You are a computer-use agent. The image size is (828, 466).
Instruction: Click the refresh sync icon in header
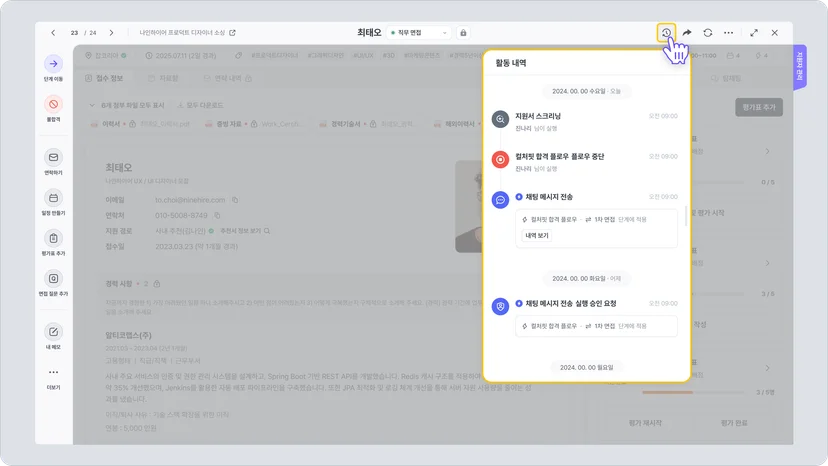click(708, 33)
